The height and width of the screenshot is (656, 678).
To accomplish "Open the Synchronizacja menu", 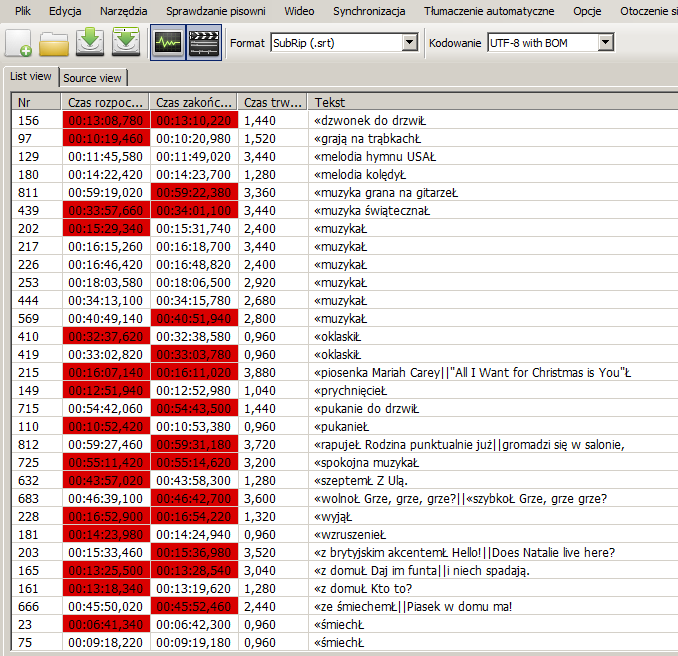I will coord(369,11).
